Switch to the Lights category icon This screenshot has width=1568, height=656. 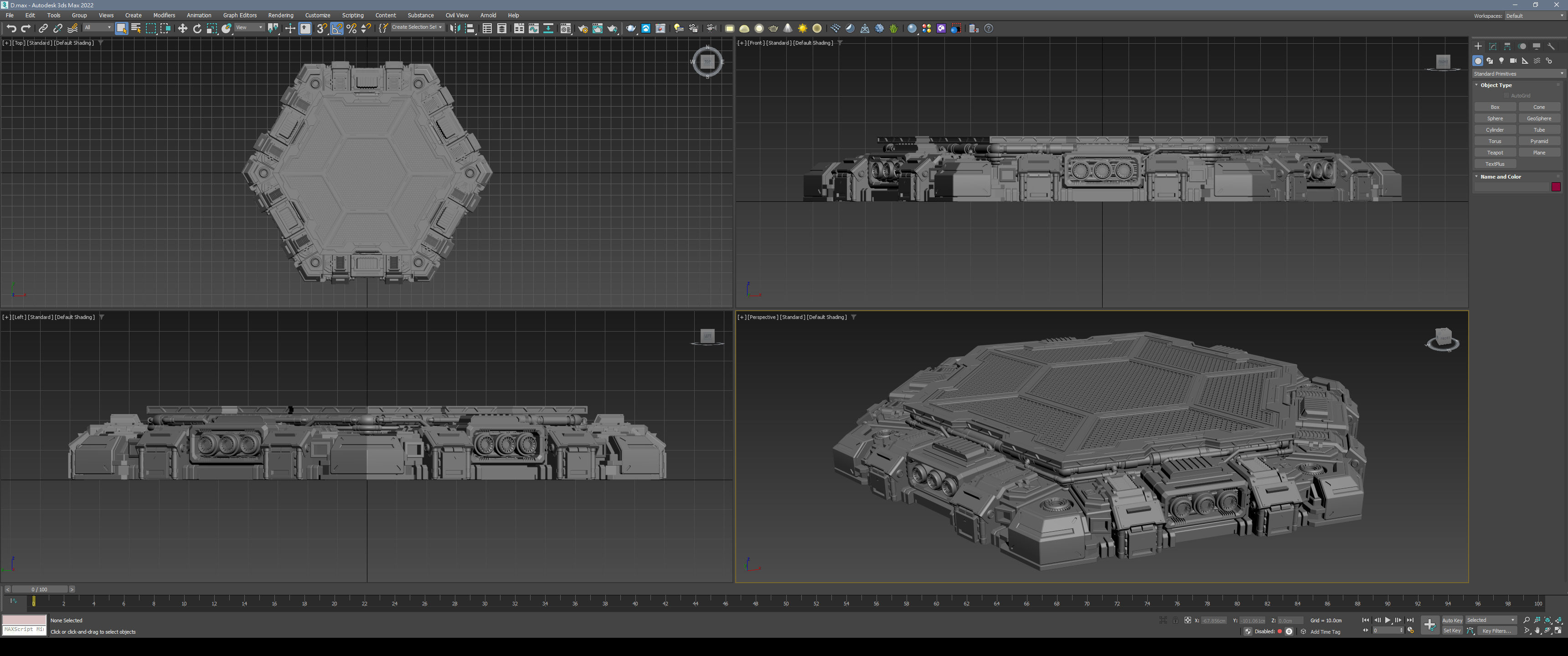point(1501,61)
